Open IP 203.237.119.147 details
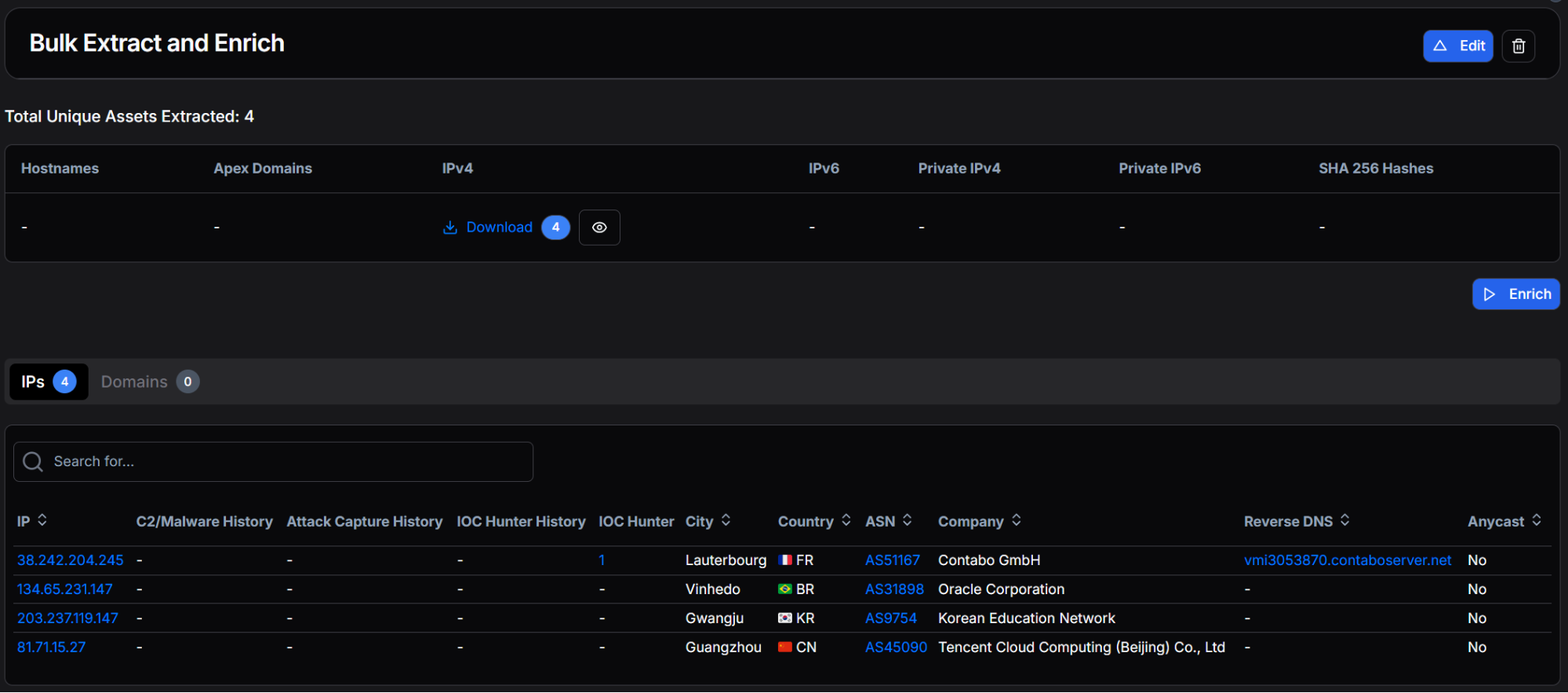This screenshot has height=693, width=1568. [x=67, y=618]
